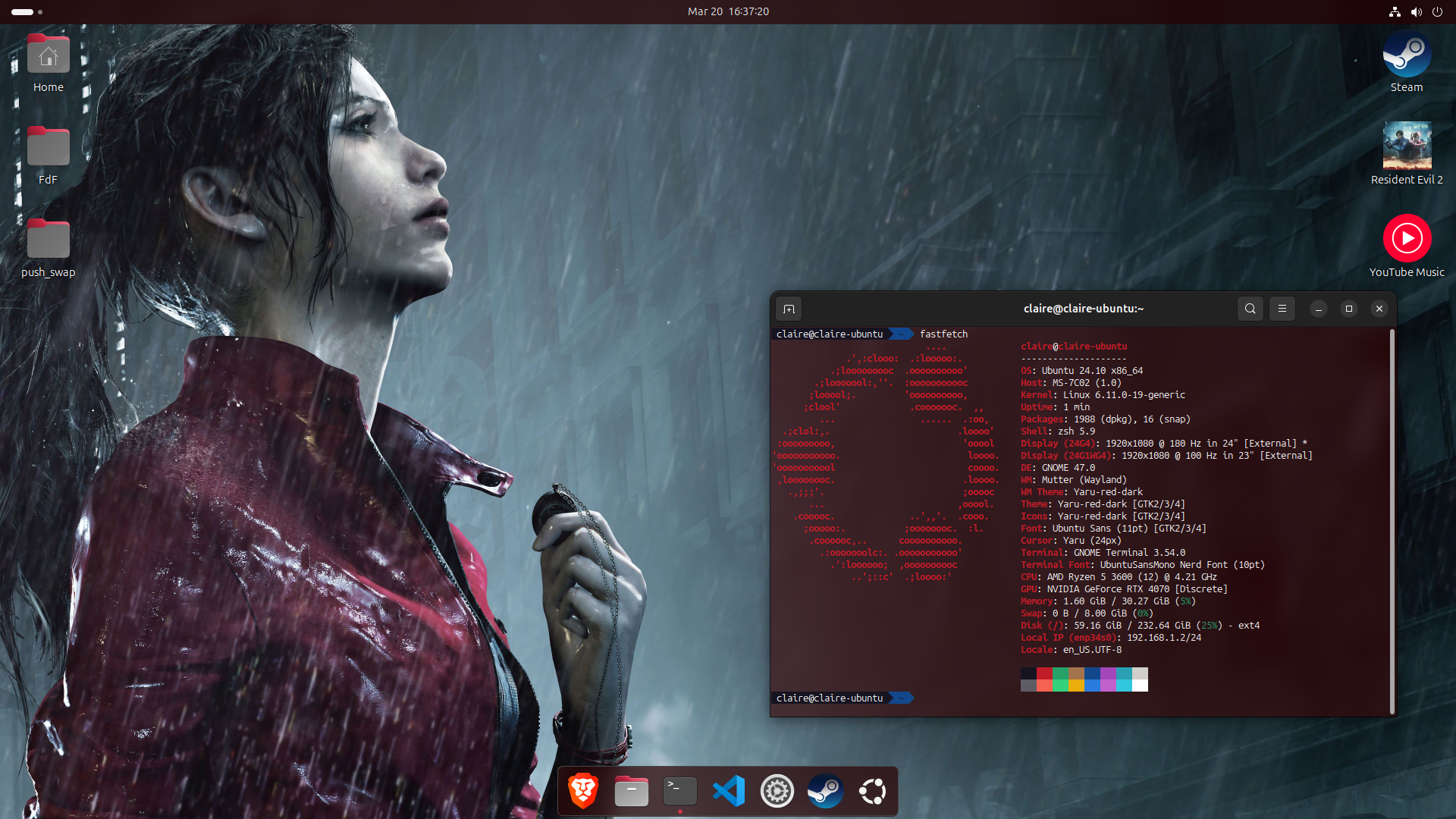Open the volume icon in top bar
The height and width of the screenshot is (819, 1456).
pos(1416,11)
